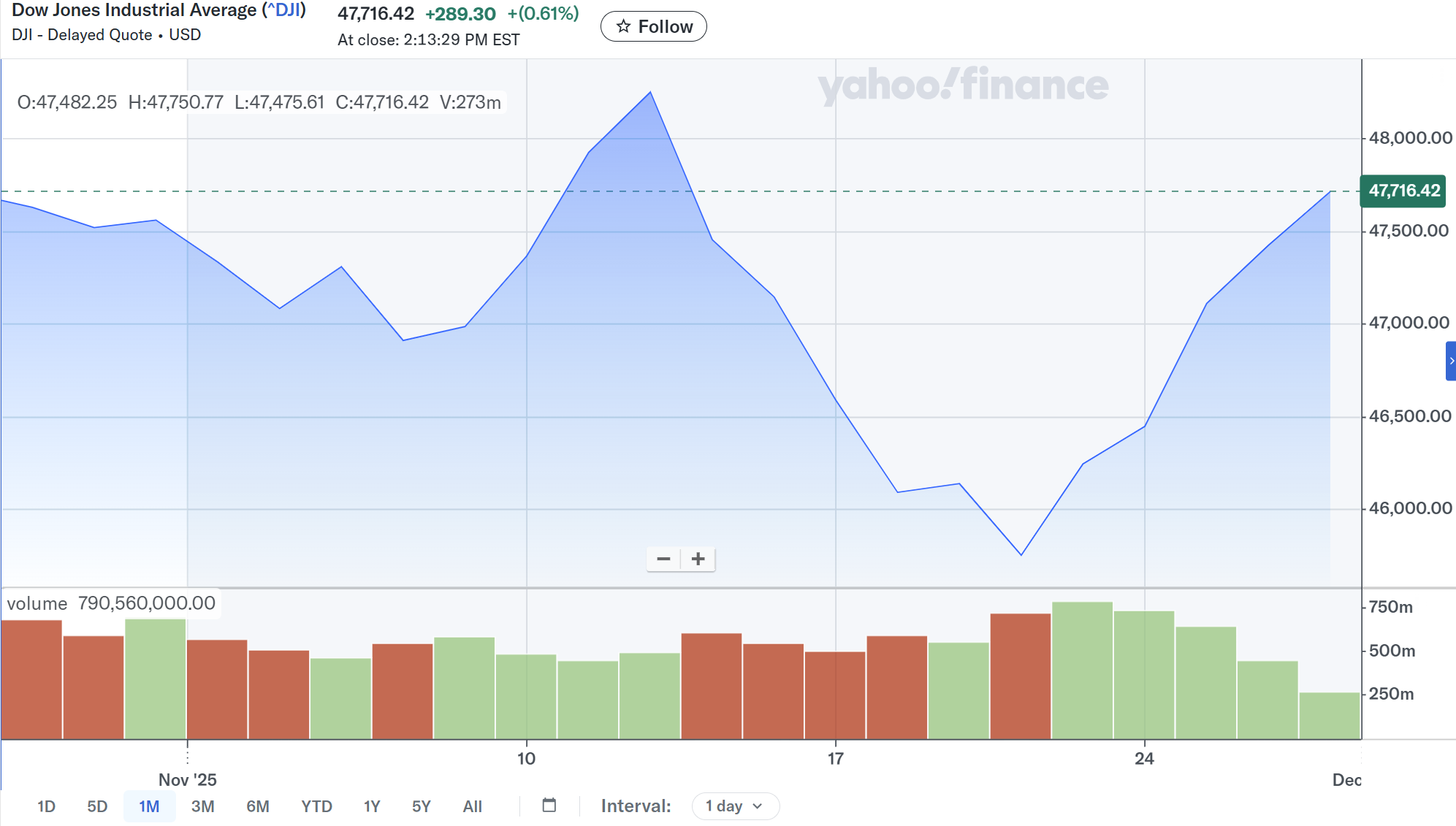Show the 5Y time range
This screenshot has width=1456, height=826.
pos(421,806)
